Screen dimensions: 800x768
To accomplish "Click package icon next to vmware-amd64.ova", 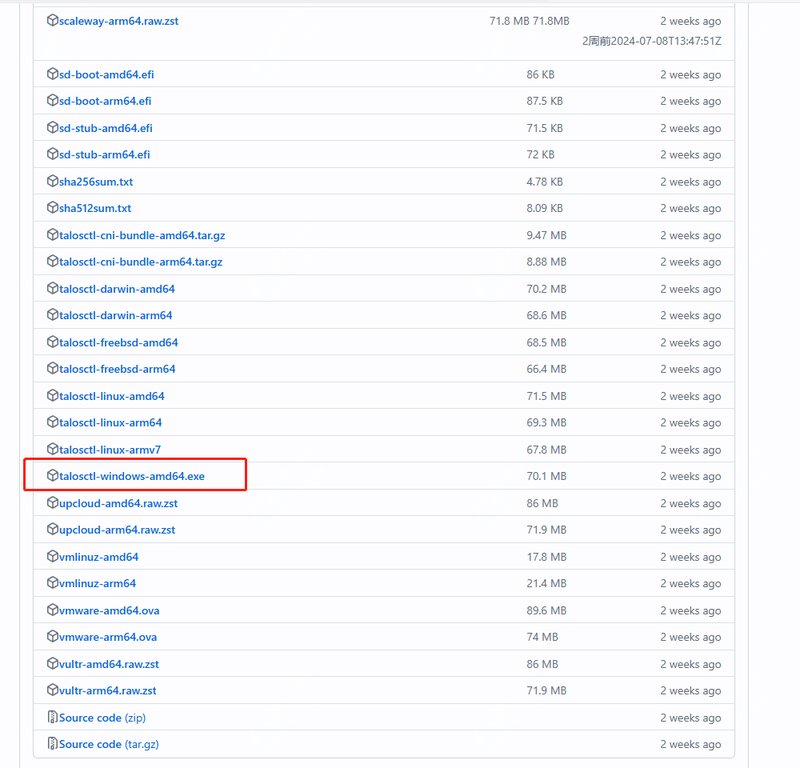I will 53,610.
